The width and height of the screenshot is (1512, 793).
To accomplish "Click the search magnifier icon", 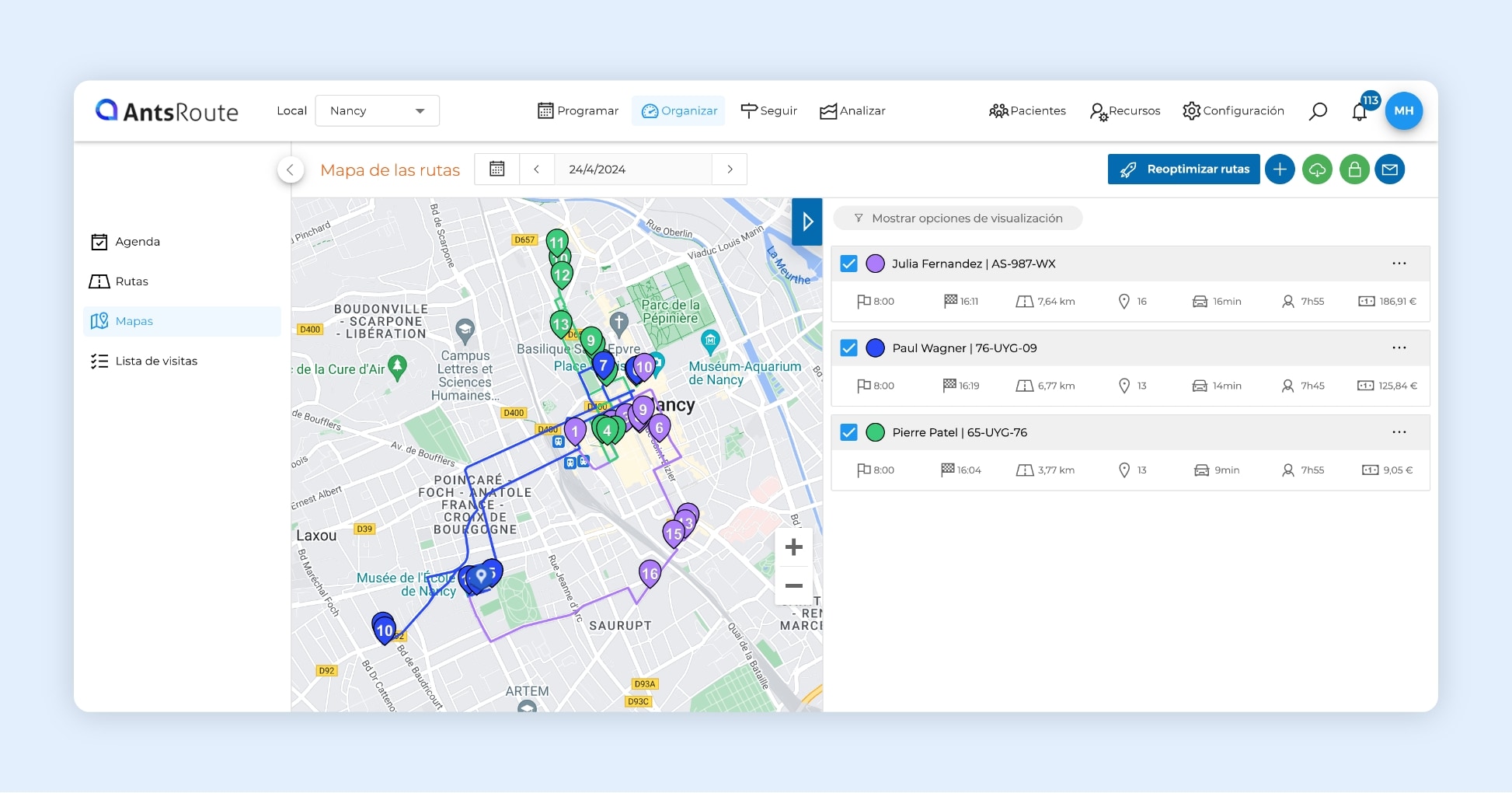I will [x=1318, y=111].
